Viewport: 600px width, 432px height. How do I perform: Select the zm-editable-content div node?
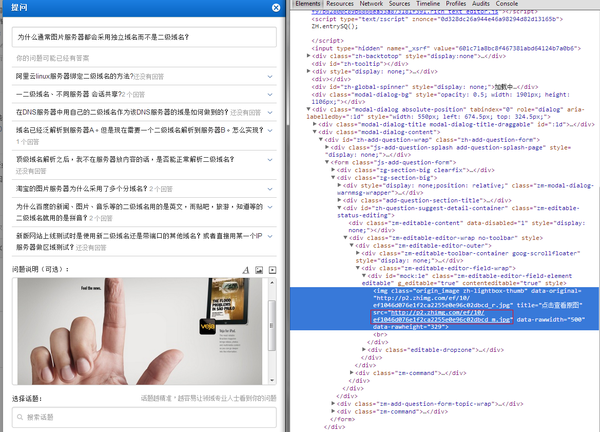coord(467,227)
